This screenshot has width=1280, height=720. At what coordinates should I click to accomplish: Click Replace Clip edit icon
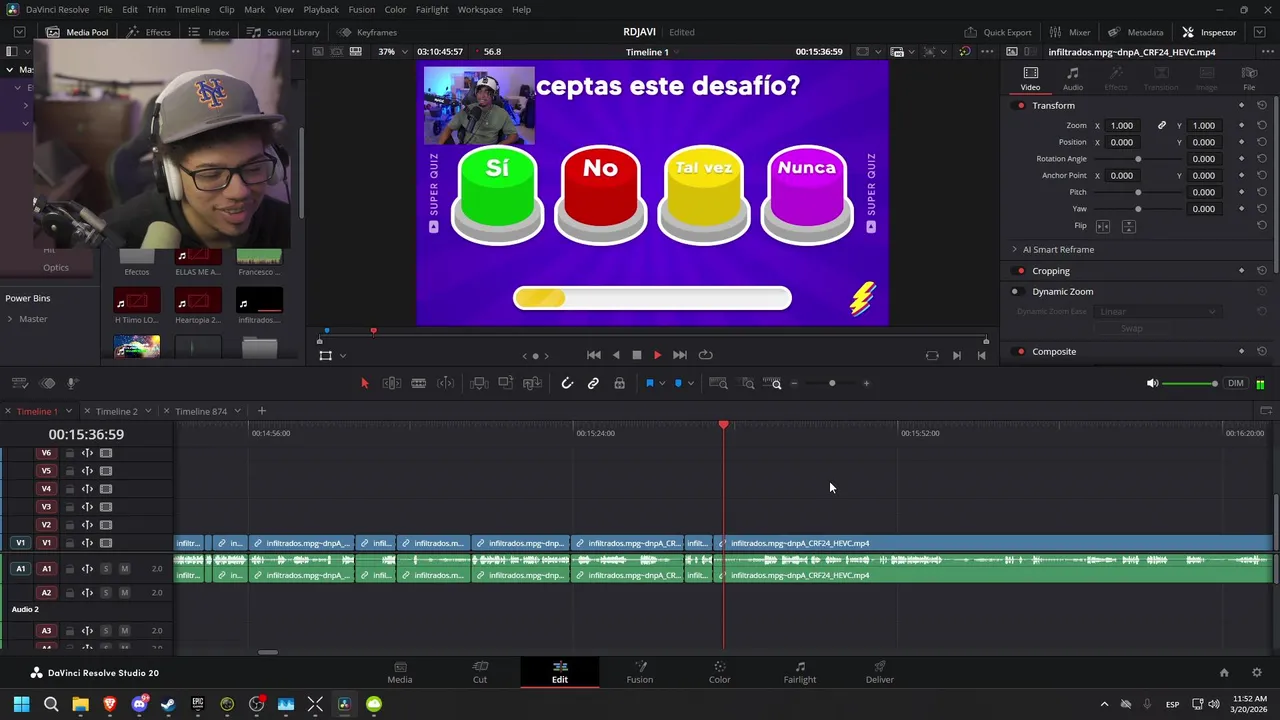[x=532, y=383]
